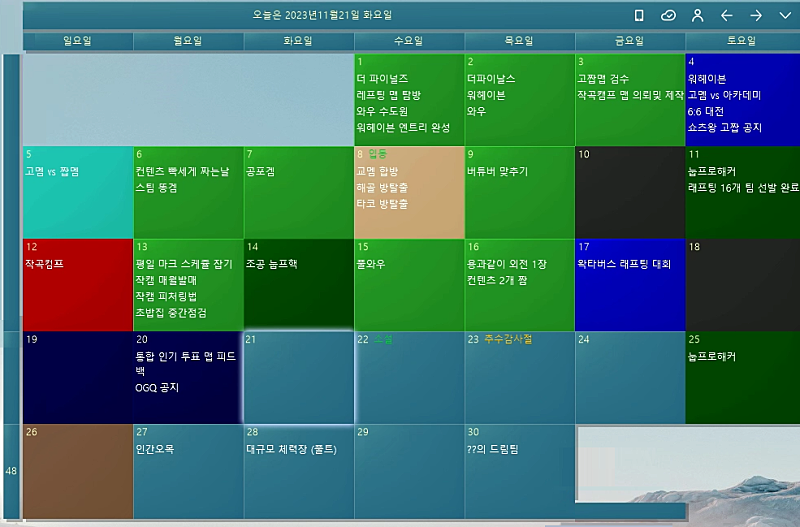Click '평일 마크 스케쥴 잡기' event
This screenshot has width=800, height=527.
184,264
